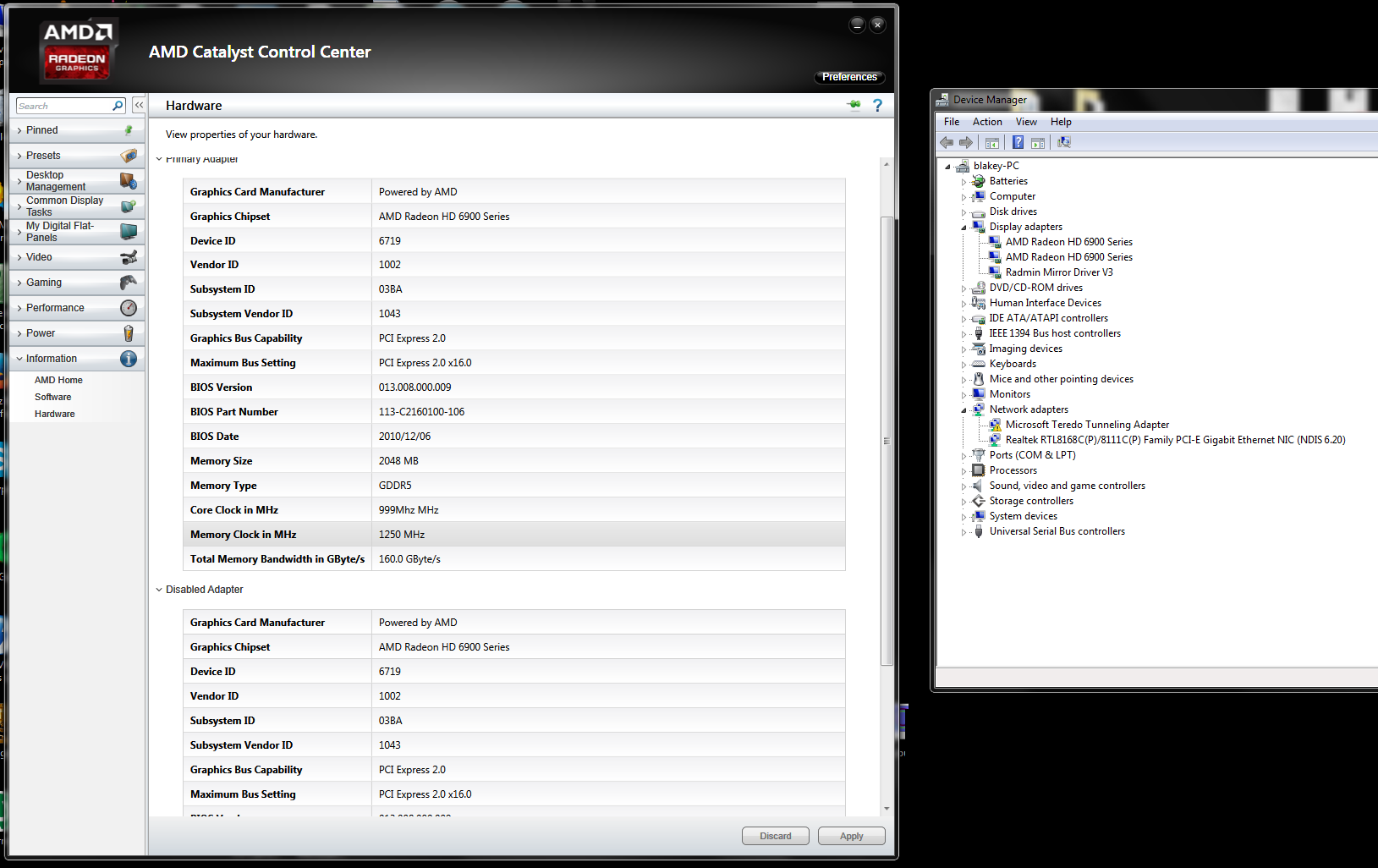Click the 113-C2160100-106 BIOS part number value
The width and height of the screenshot is (1378, 868).
(x=421, y=412)
